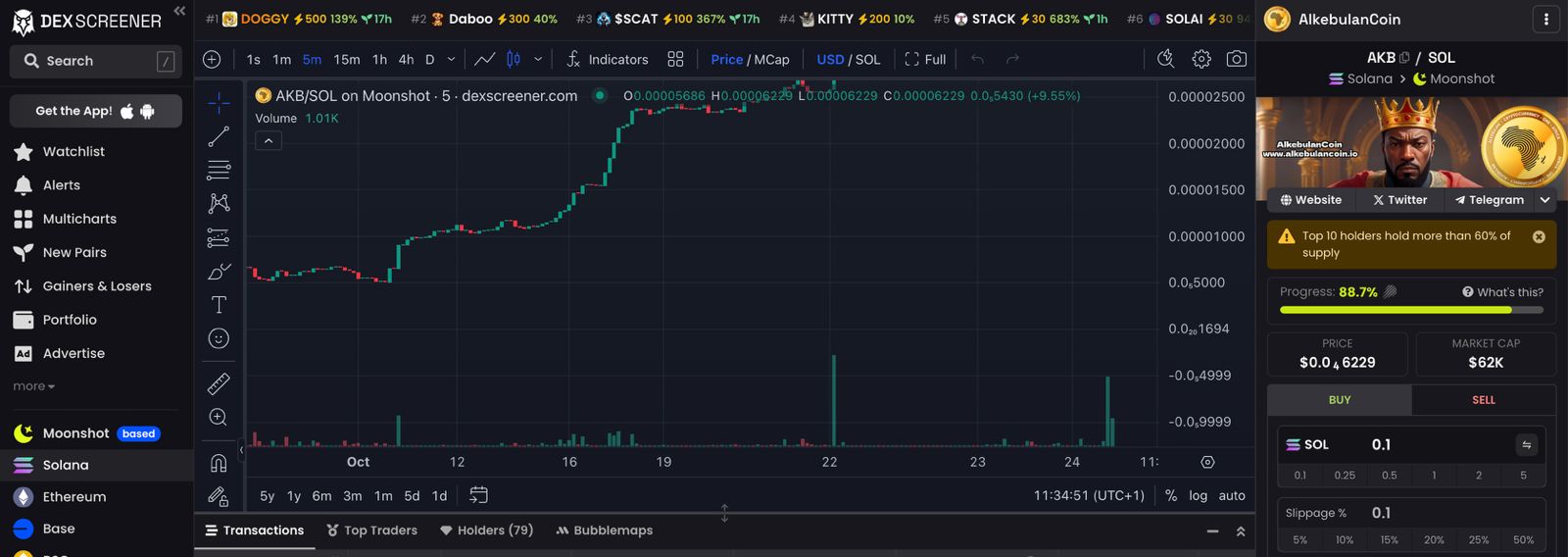Swap SOL input currency toggle
The height and width of the screenshot is (557, 1568).
tap(1526, 445)
